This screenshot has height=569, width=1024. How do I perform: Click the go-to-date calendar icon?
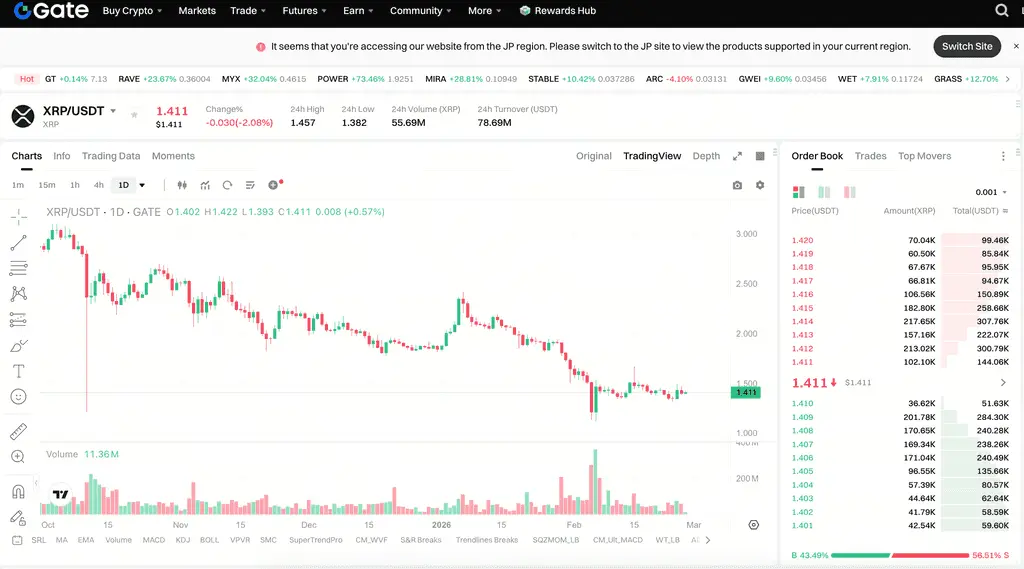pyautogui.click(x=17, y=540)
